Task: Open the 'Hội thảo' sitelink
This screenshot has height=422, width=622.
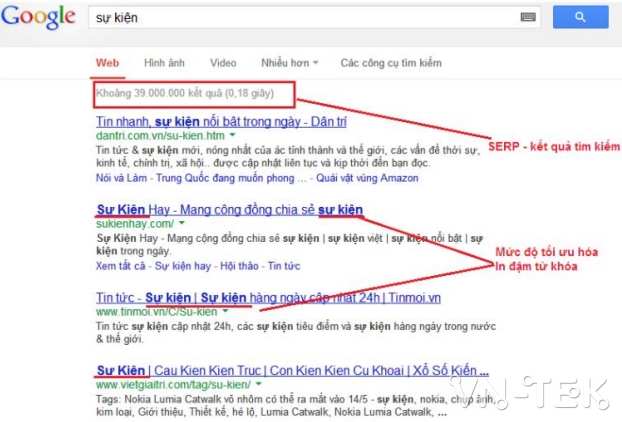Action: tap(239, 266)
